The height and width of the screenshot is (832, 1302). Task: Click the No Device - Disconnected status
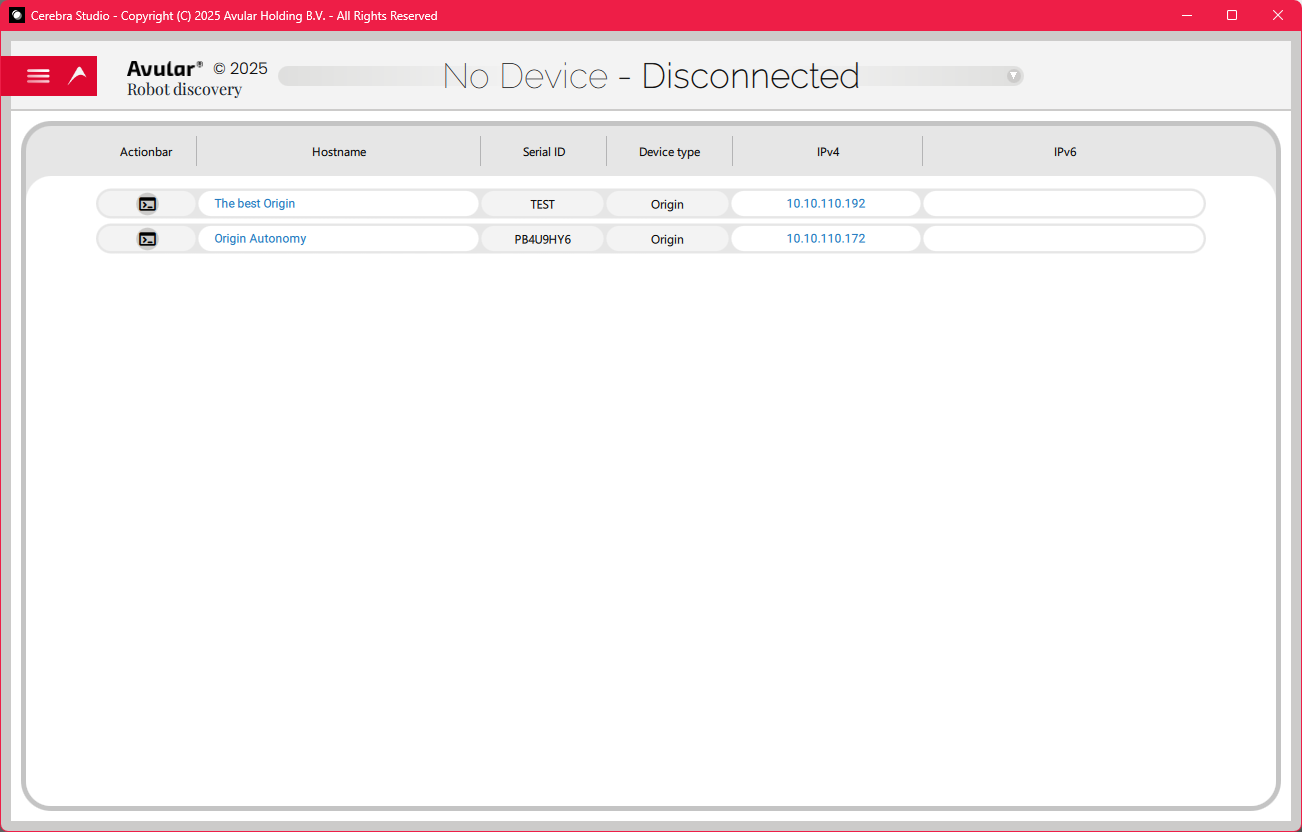click(651, 76)
